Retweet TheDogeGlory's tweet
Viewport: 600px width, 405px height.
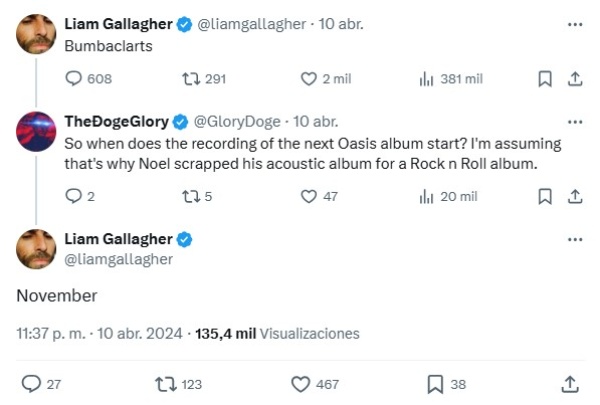tap(186, 197)
